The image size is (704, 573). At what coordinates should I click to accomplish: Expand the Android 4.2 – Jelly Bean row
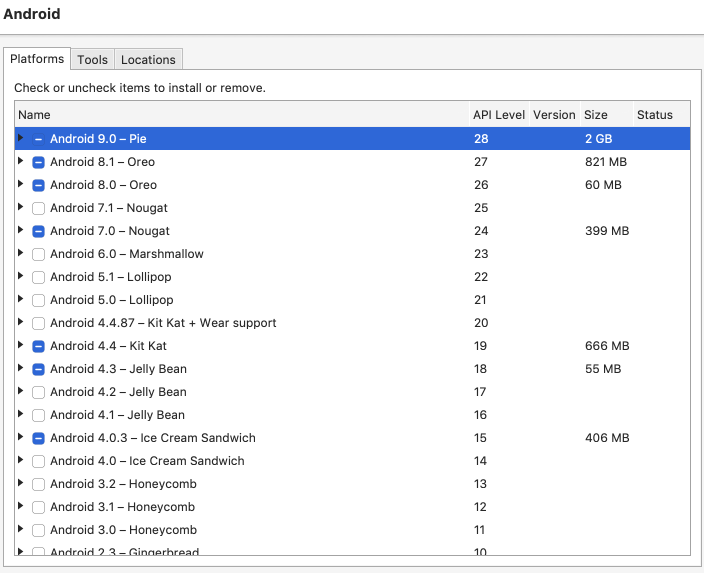[20, 390]
